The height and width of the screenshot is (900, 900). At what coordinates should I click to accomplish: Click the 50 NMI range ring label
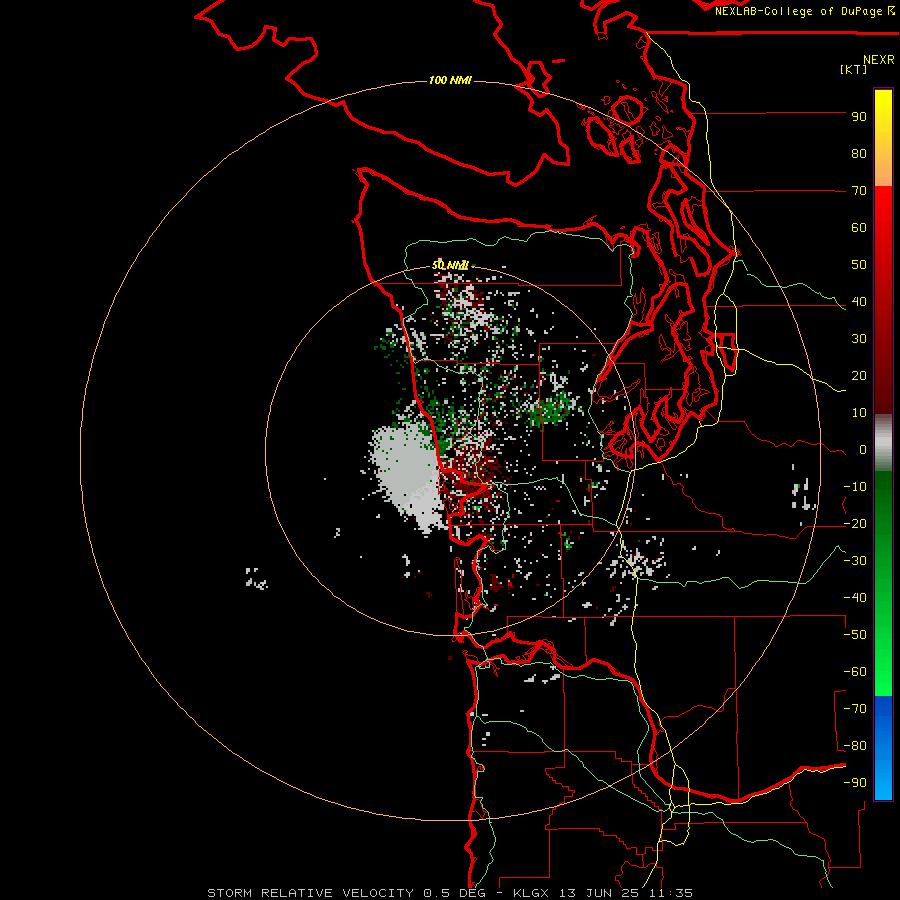[450, 265]
